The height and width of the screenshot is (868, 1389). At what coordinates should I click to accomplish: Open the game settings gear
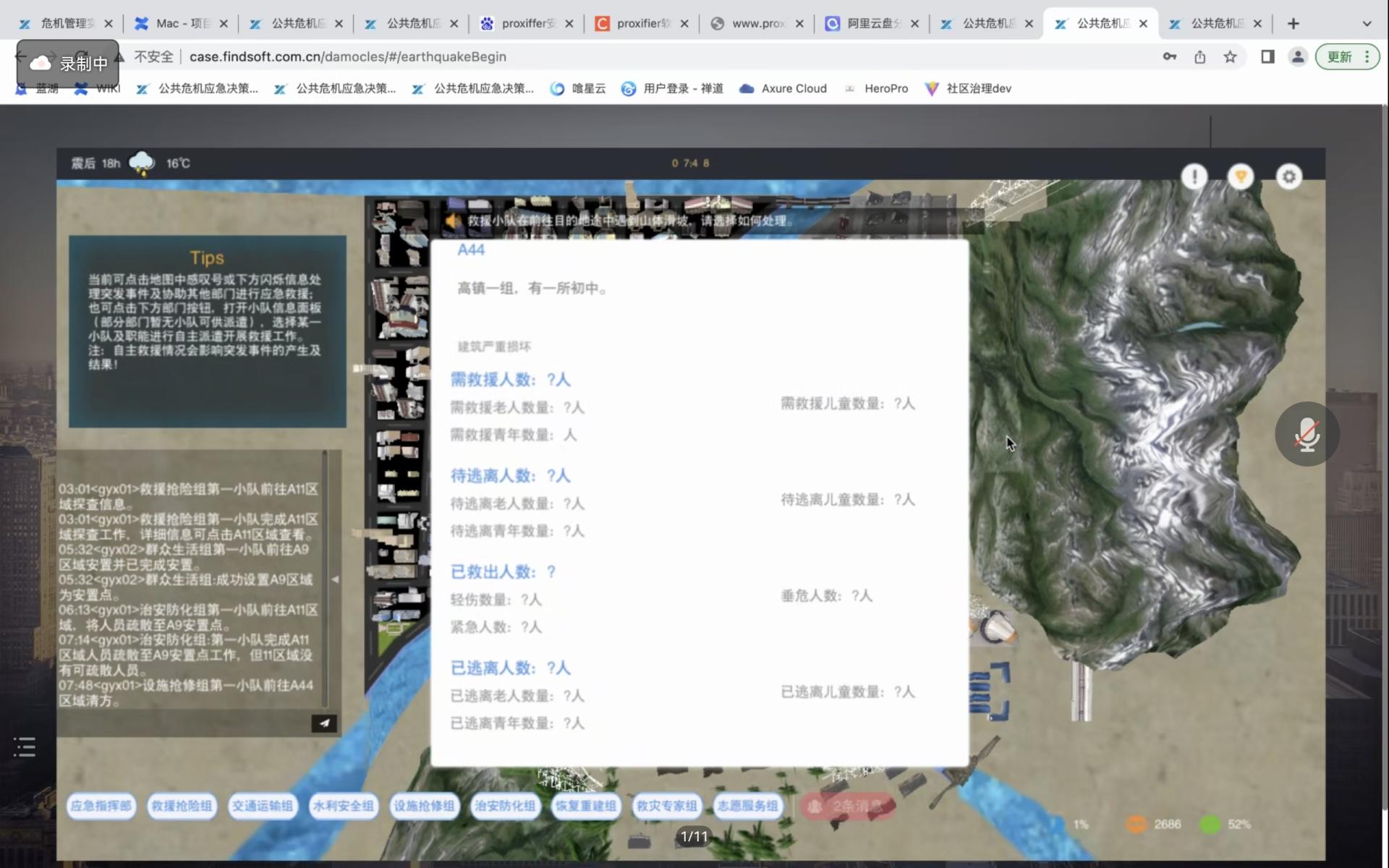pyautogui.click(x=1288, y=176)
